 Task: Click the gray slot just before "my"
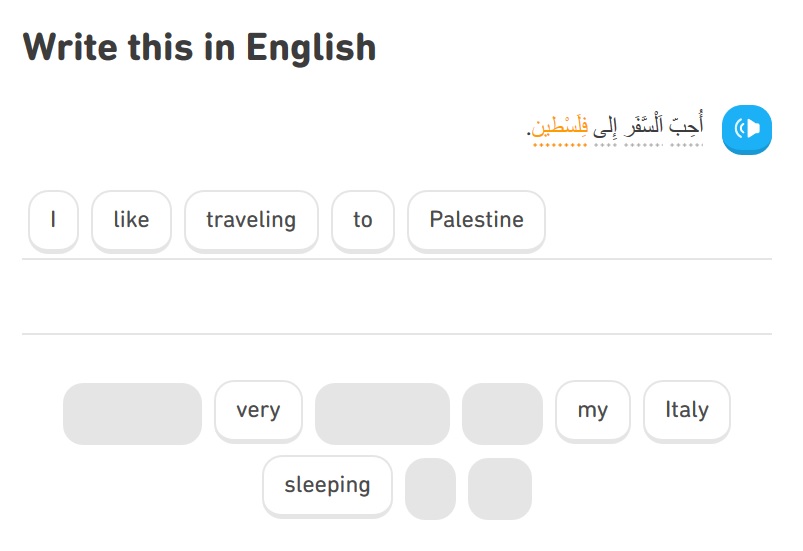point(502,414)
